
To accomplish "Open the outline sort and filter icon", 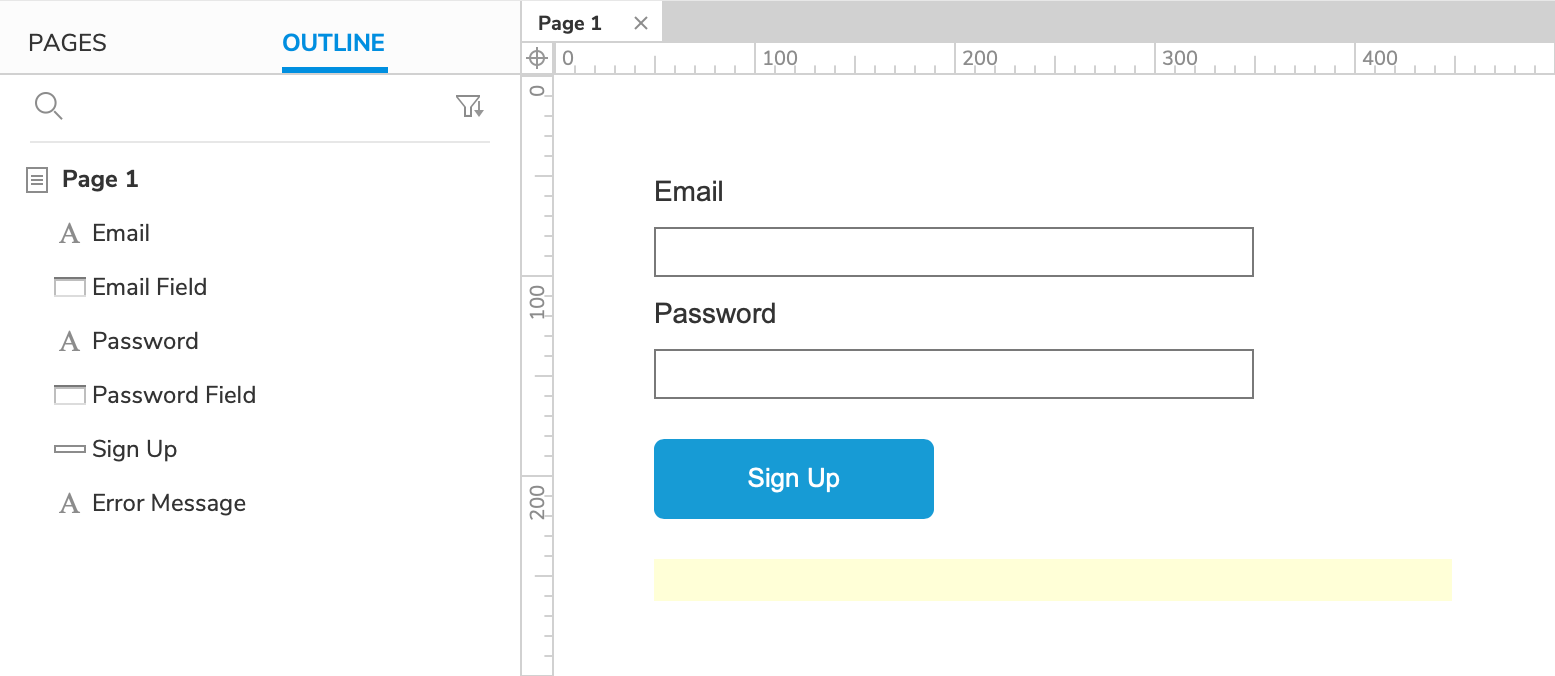I will point(469,106).
